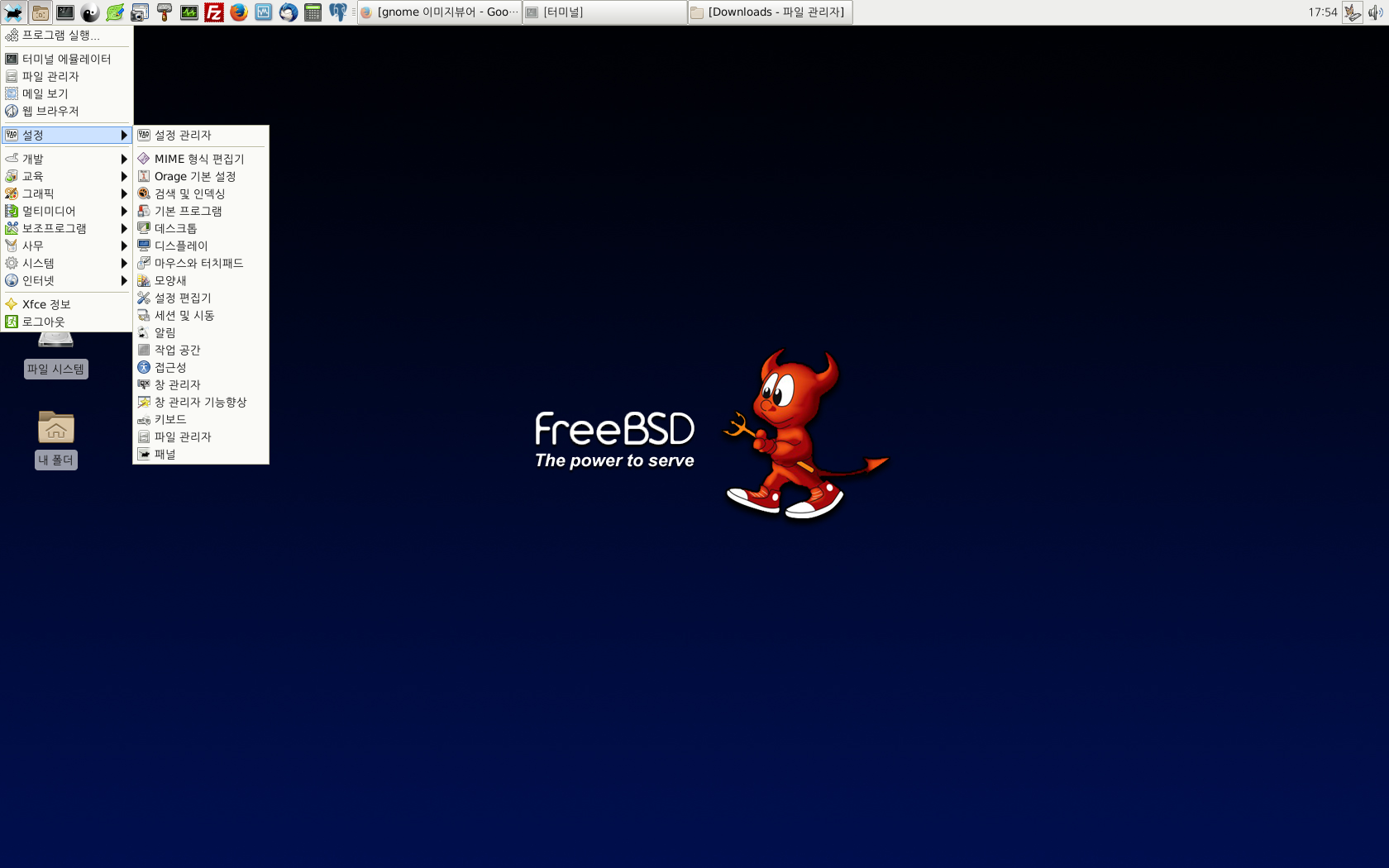
Task: Switch to gnome 이미지뷰어 Firefox taskbar window
Action: (440, 12)
